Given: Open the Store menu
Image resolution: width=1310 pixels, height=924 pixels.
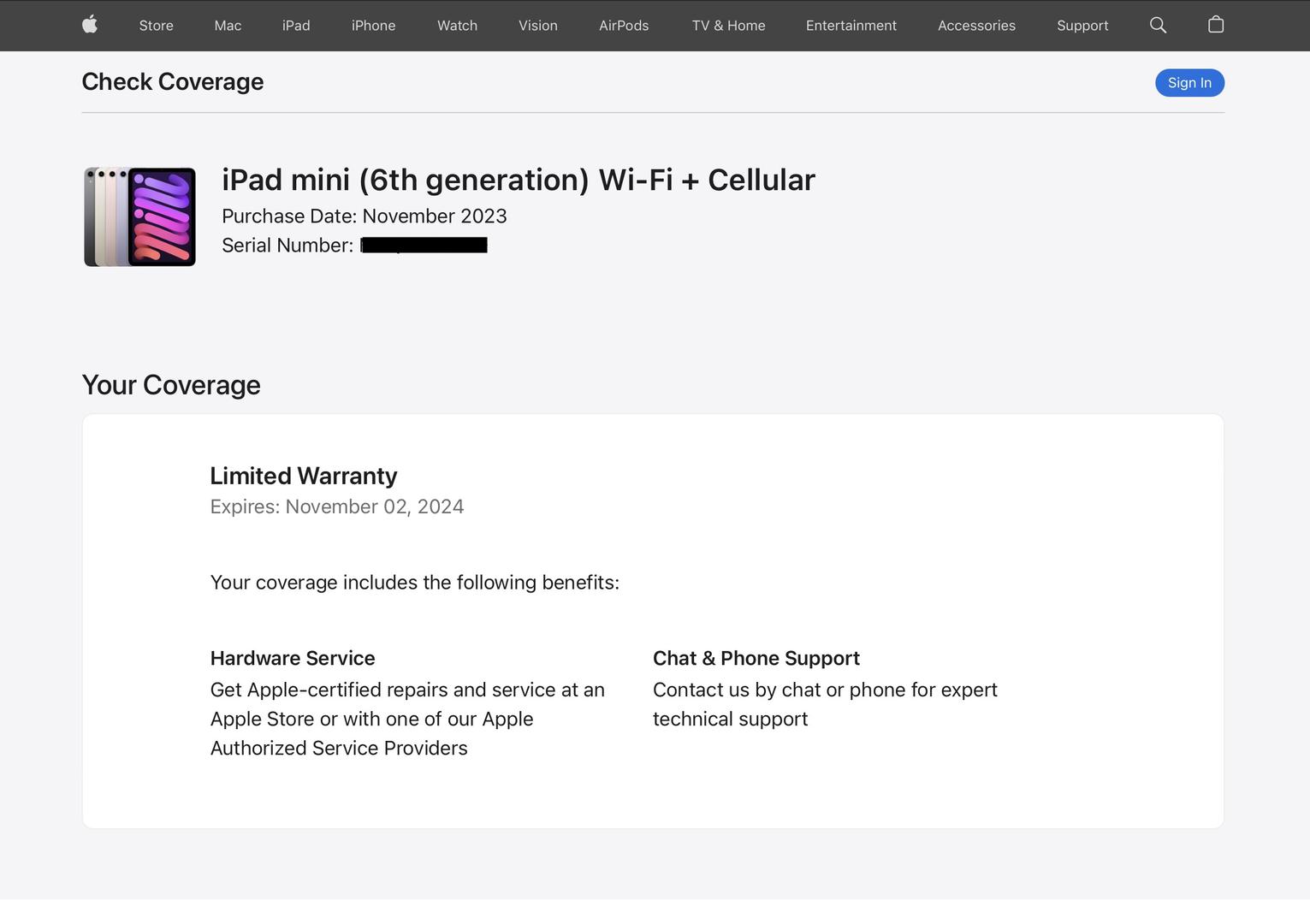Looking at the screenshot, I should coord(156,26).
